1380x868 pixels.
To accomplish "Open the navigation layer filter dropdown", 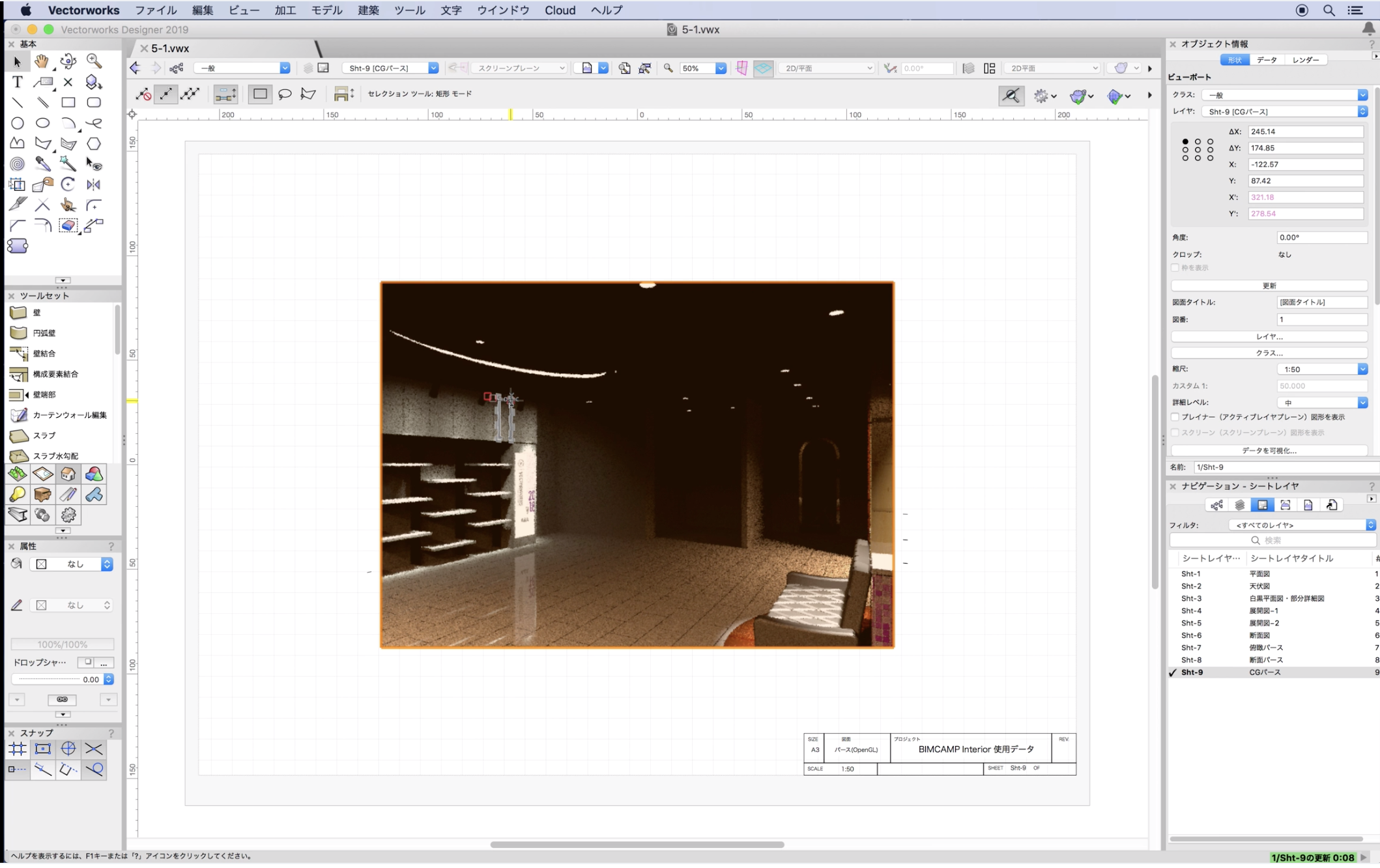I will tap(1302, 525).
